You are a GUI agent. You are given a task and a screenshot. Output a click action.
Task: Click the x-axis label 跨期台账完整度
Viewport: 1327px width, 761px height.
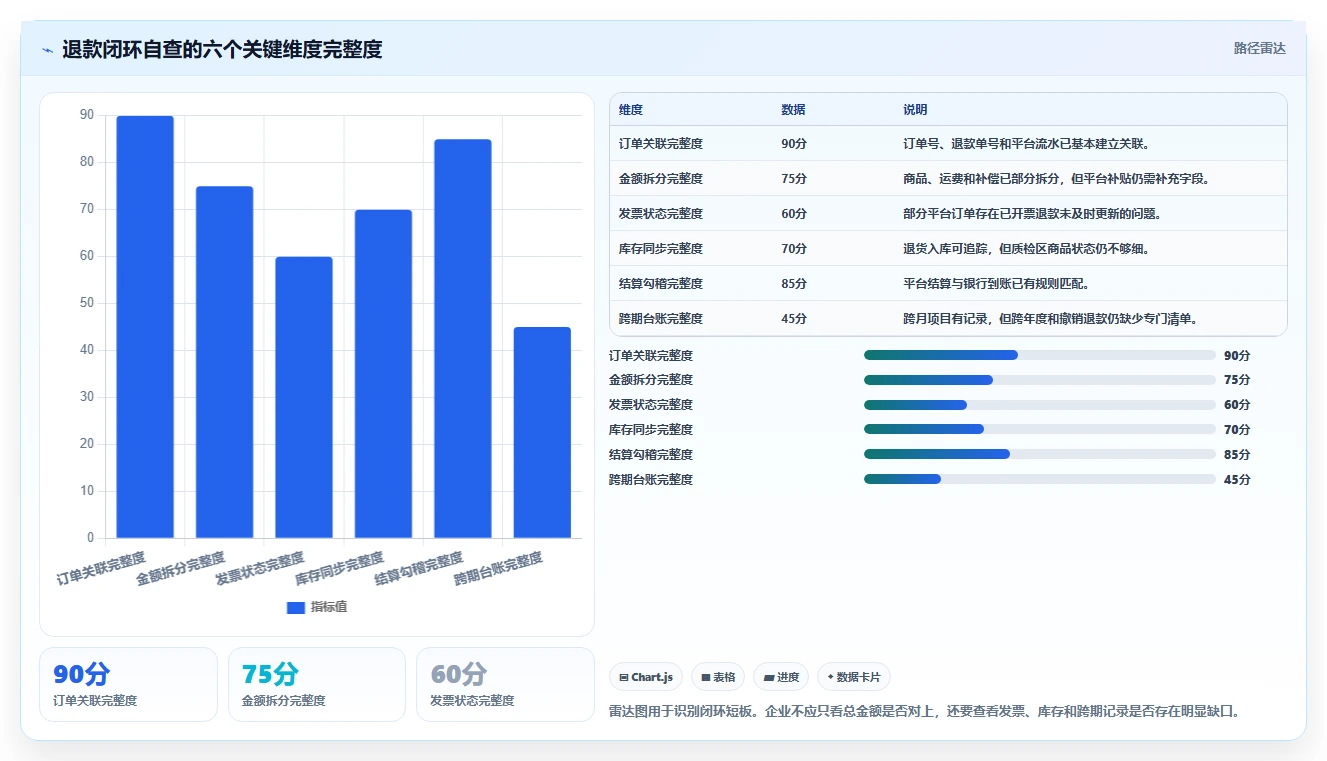498,567
